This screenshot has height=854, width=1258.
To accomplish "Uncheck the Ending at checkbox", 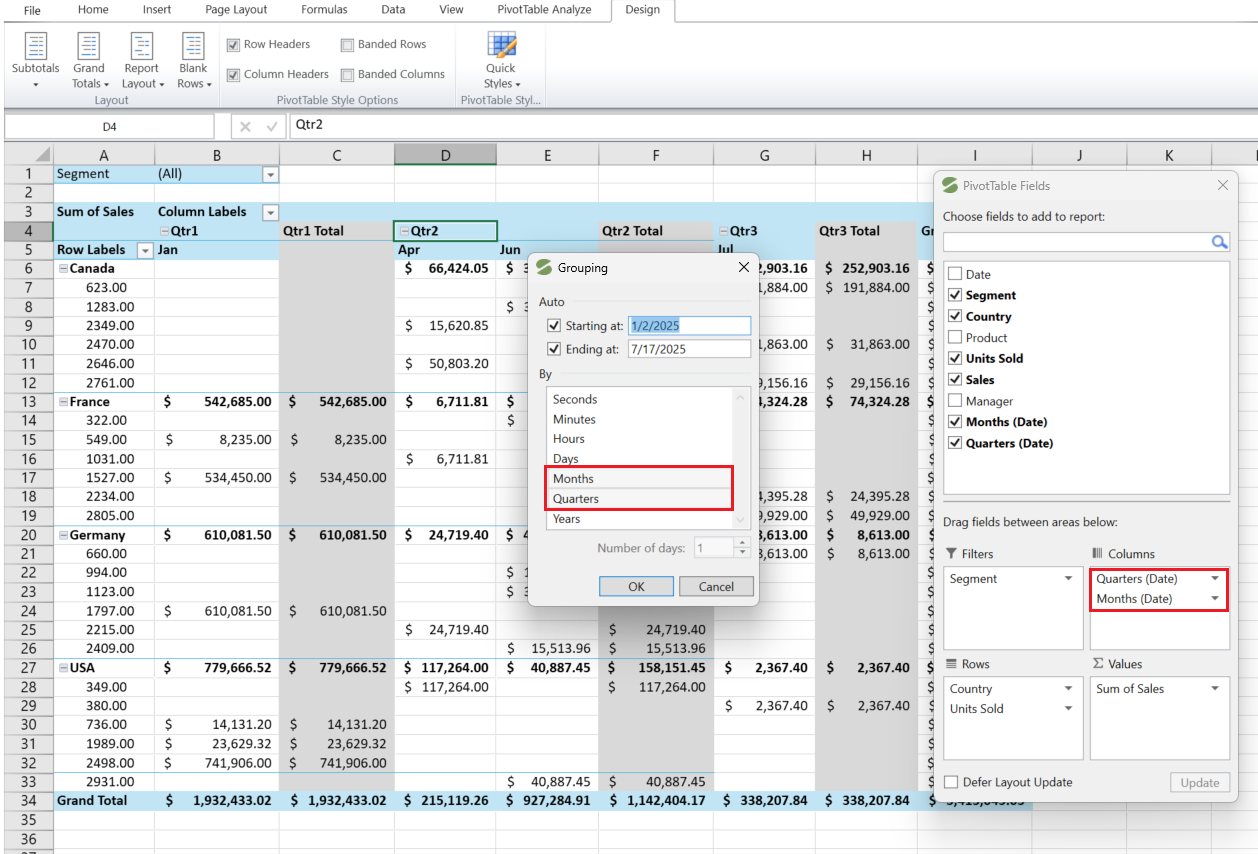I will click(554, 349).
